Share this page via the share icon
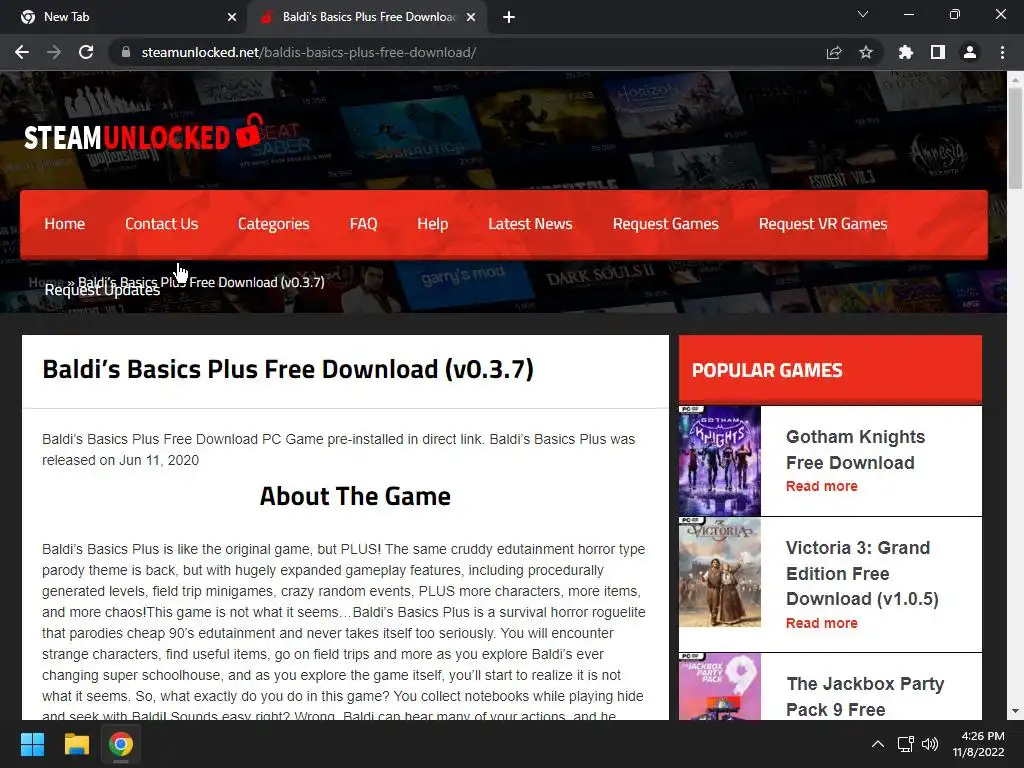The height and width of the screenshot is (768, 1024). pyautogui.click(x=834, y=52)
